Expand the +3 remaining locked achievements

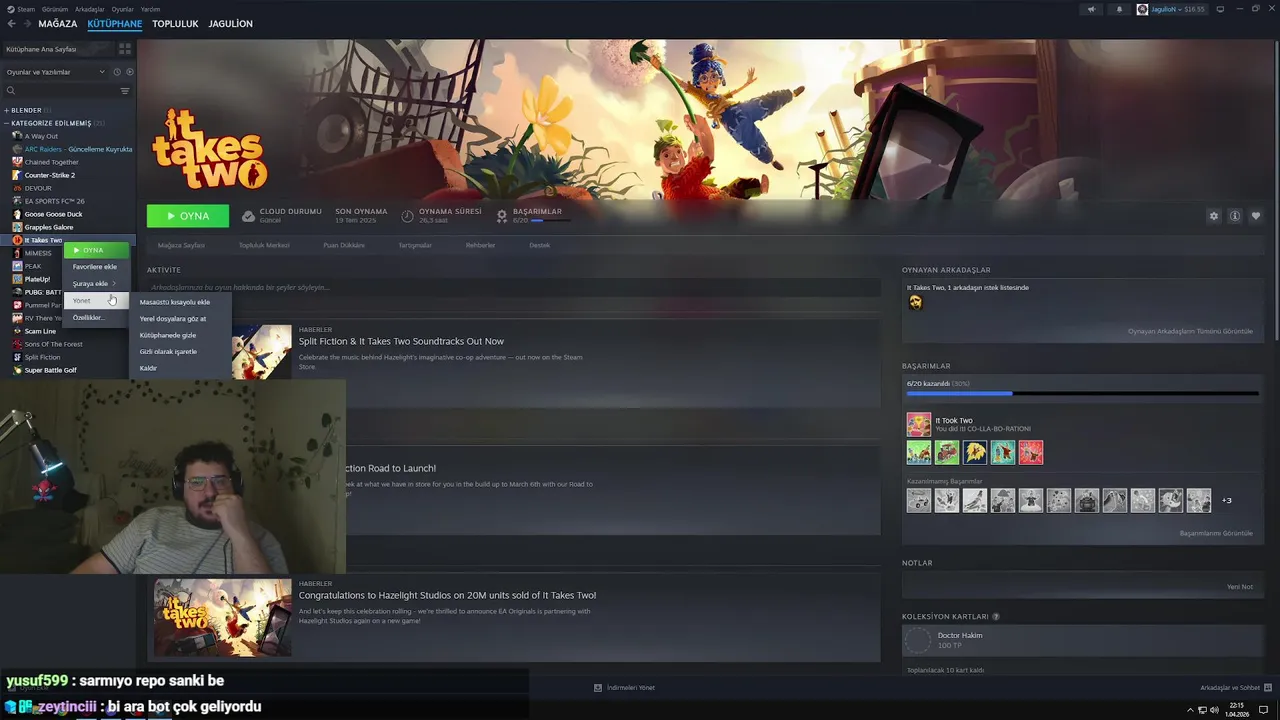pos(1227,500)
